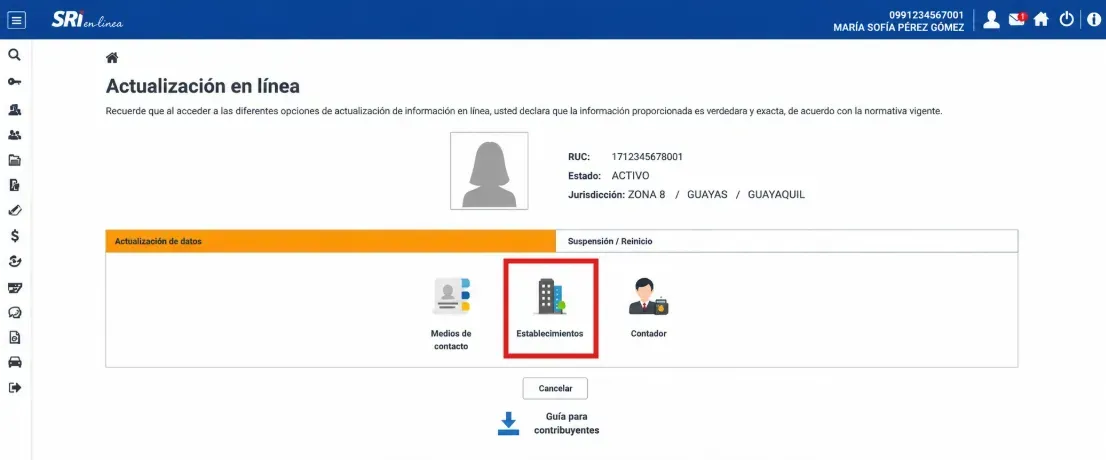Open the information icon in header
This screenshot has height=460, width=1106.
[1093, 19]
